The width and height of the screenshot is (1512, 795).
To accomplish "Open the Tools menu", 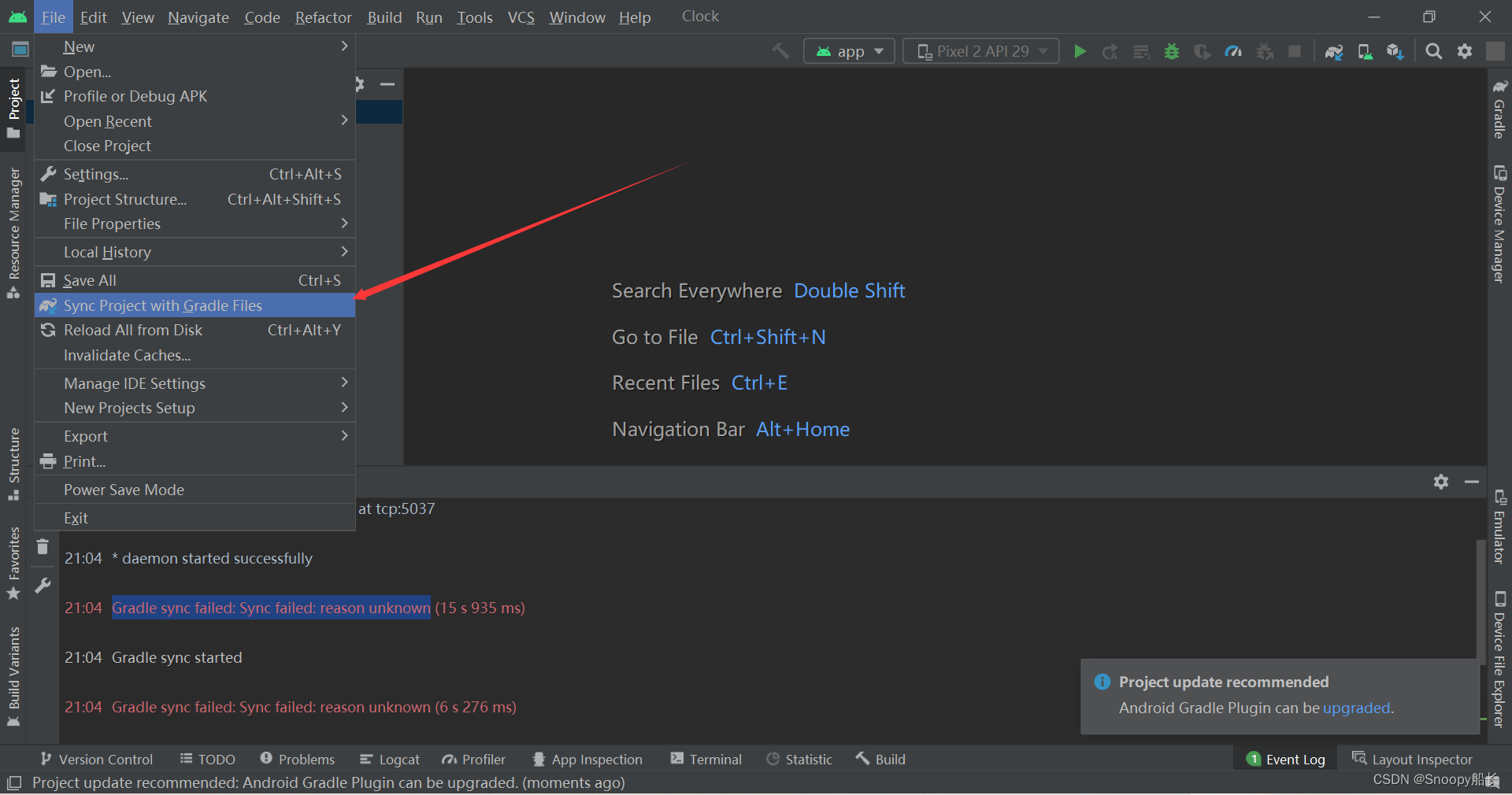I will point(474,17).
